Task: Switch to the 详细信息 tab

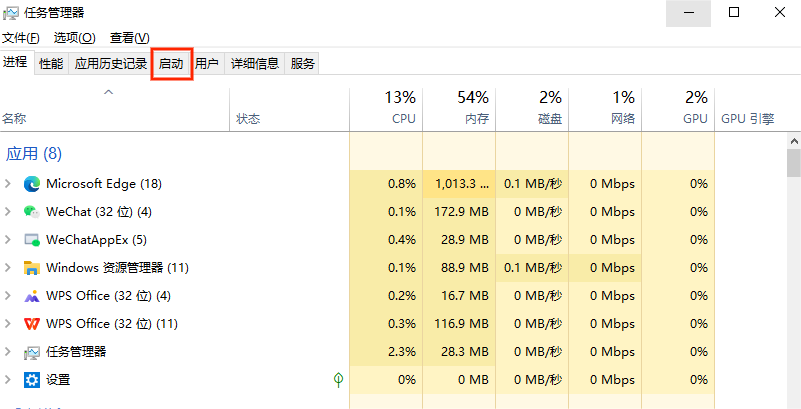Action: pyautogui.click(x=255, y=64)
